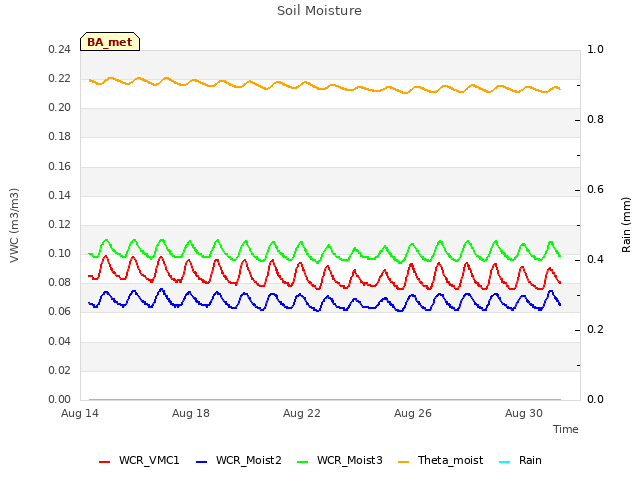Click the 0.16 VWC axis value
This screenshot has width=640, height=480.
(60, 167)
